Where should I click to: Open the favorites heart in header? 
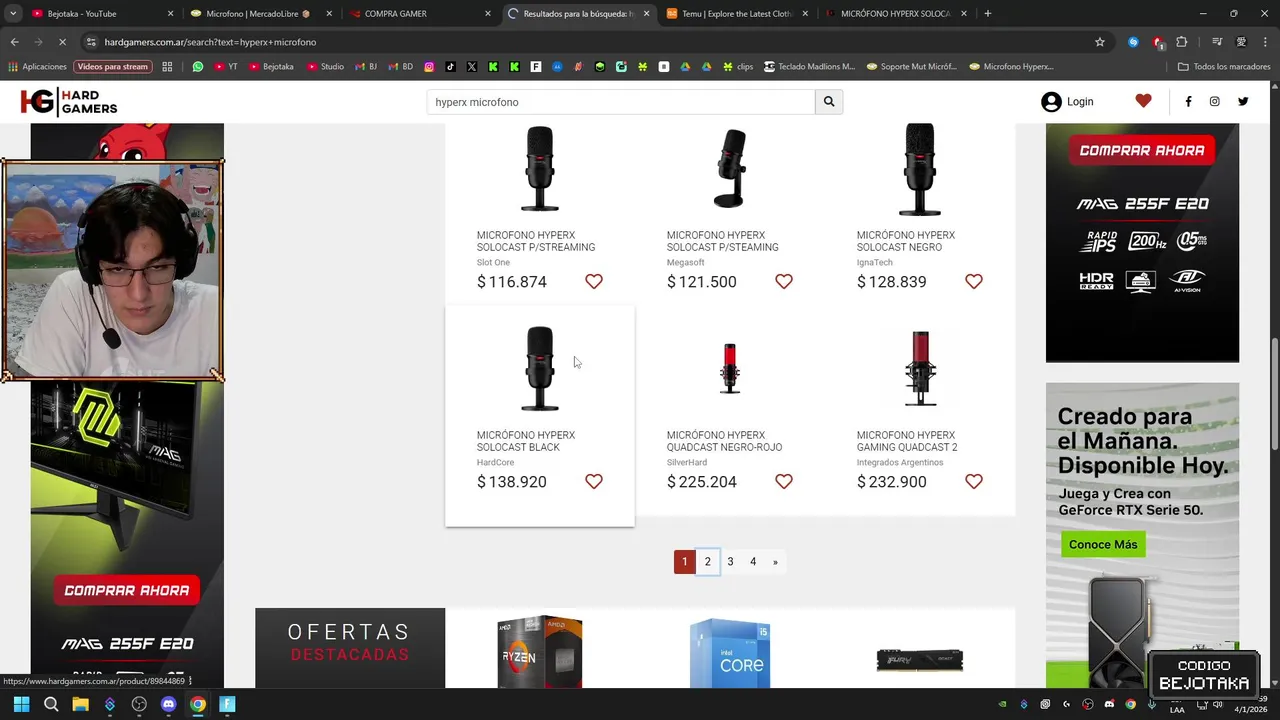coord(1144,101)
